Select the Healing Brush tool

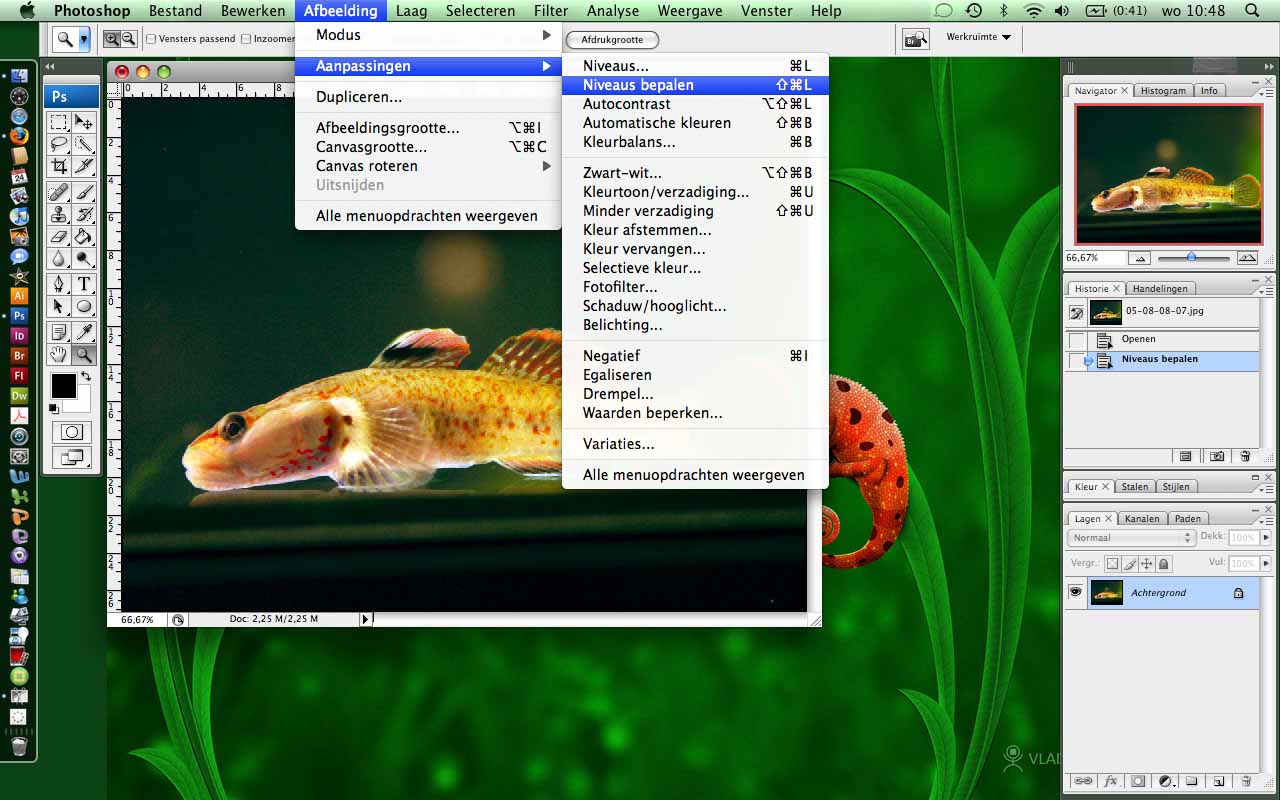click(x=59, y=192)
